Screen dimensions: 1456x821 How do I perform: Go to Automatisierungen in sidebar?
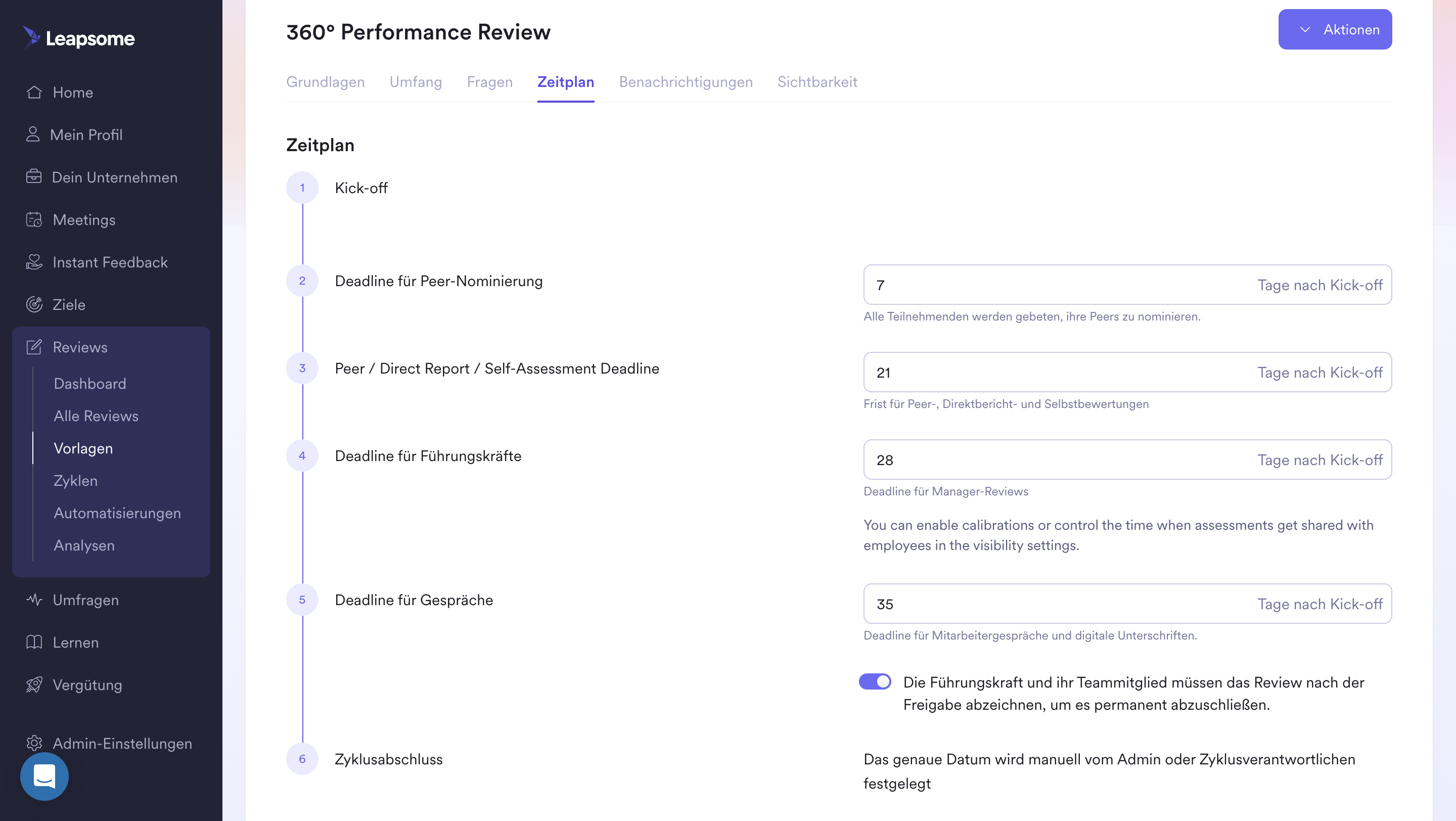117,513
